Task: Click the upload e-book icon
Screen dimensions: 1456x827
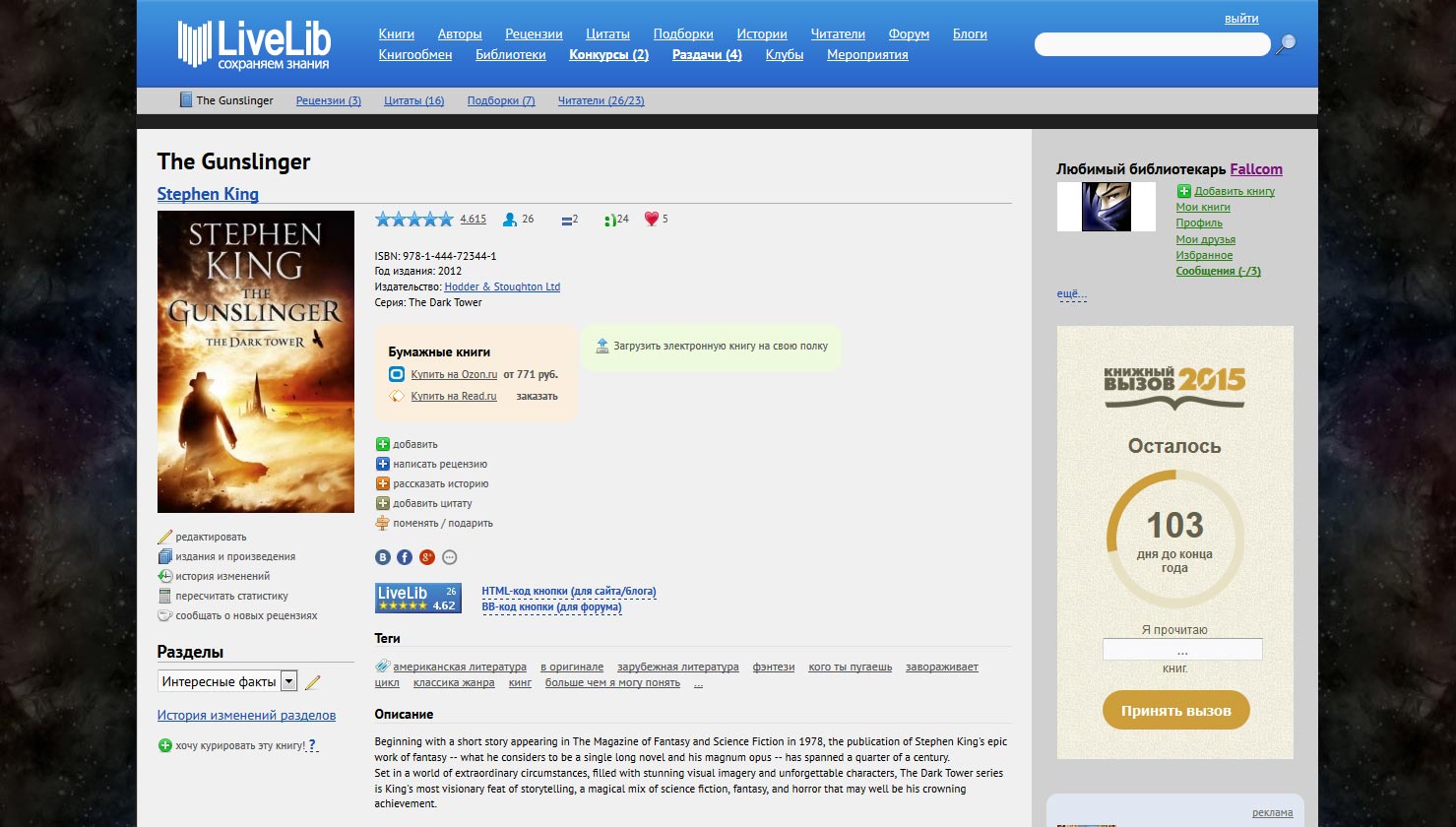Action: 602,346
